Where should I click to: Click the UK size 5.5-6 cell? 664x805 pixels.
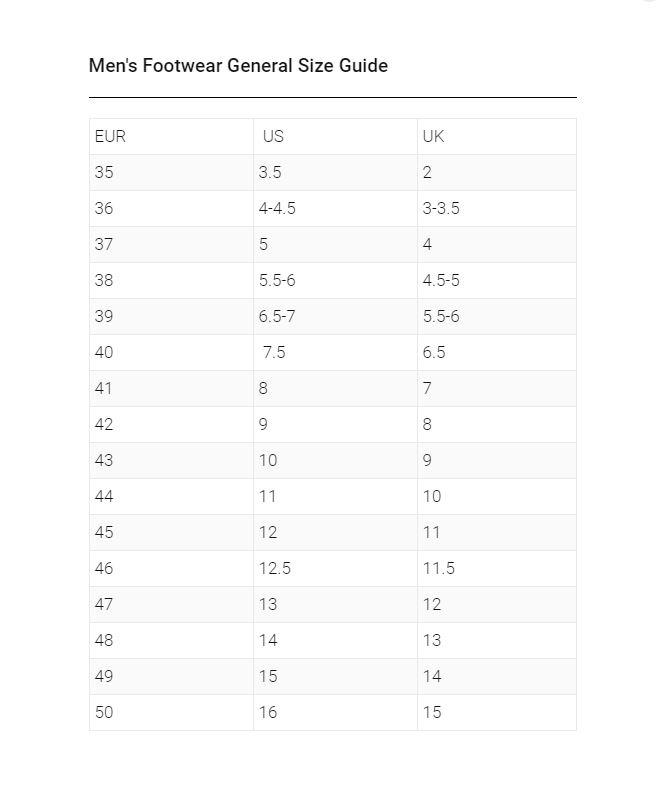pos(441,317)
